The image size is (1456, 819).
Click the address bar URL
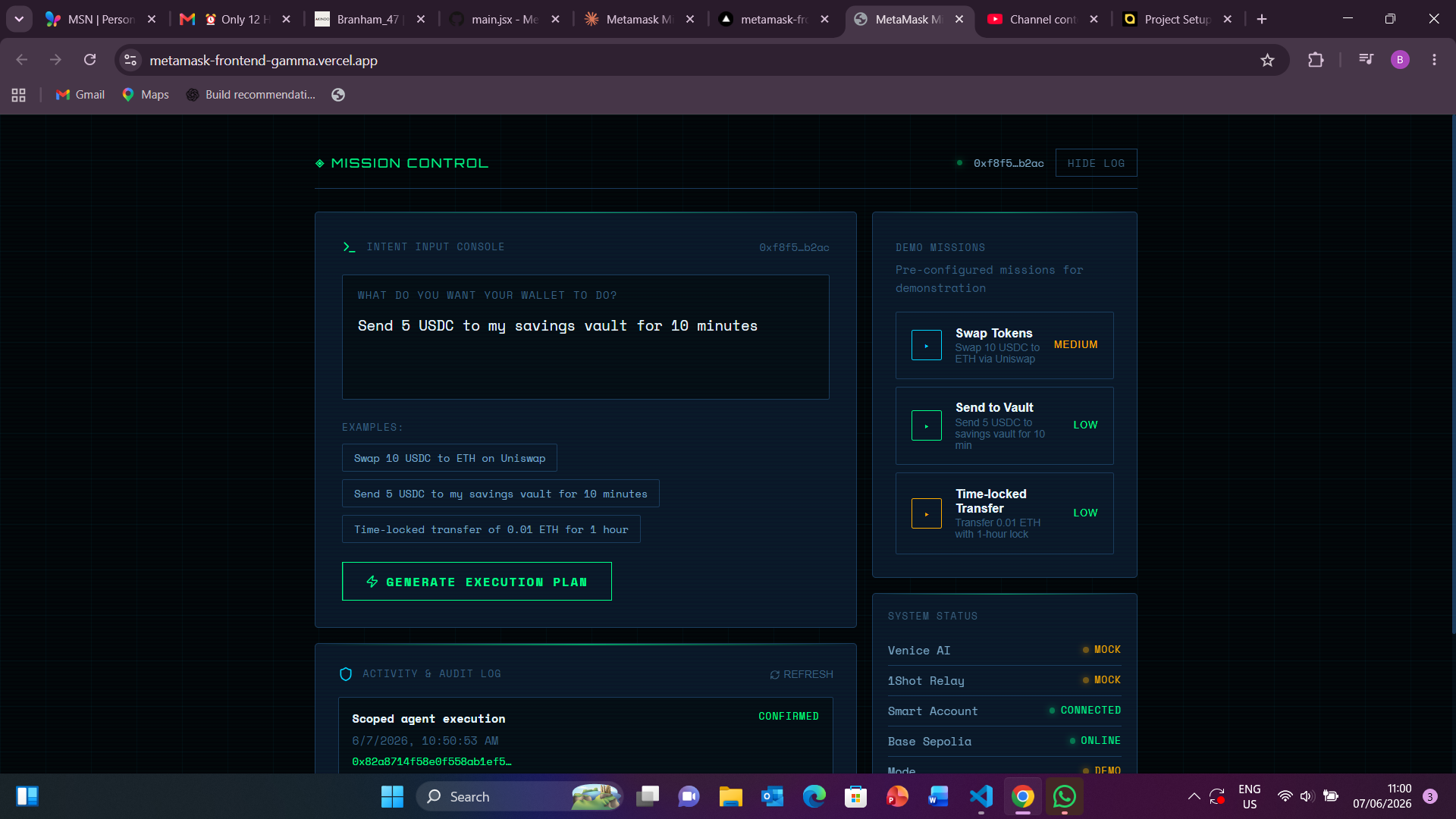click(263, 60)
